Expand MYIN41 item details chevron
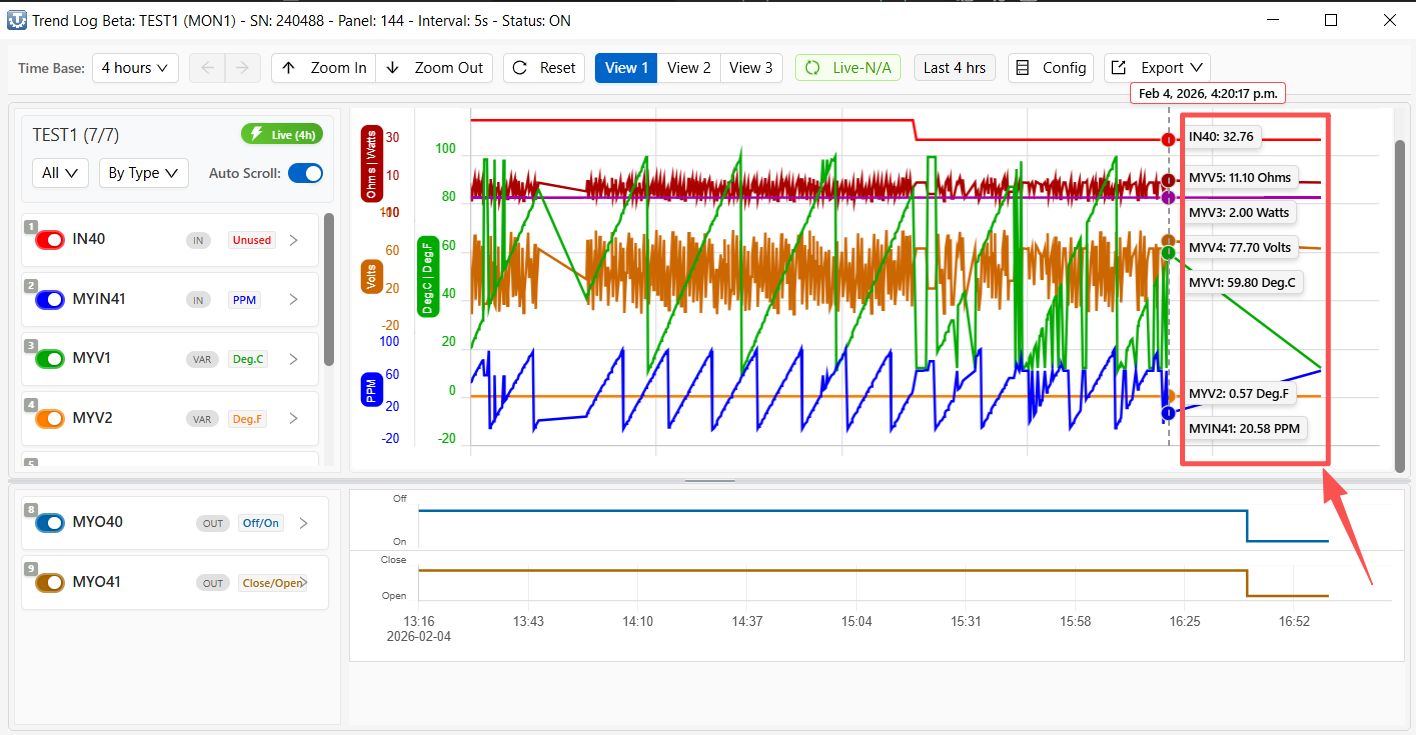Image resolution: width=1416 pixels, height=735 pixels. (x=294, y=299)
